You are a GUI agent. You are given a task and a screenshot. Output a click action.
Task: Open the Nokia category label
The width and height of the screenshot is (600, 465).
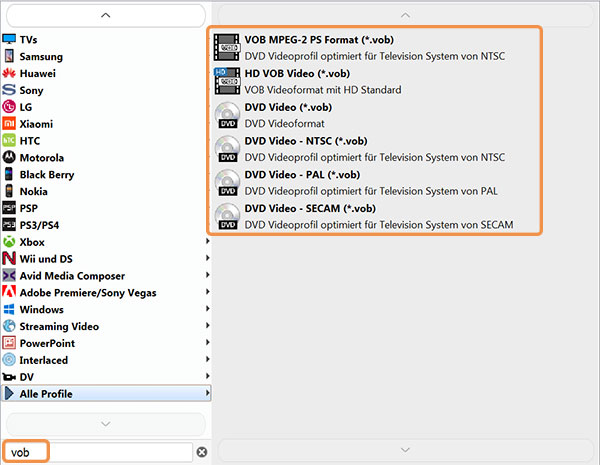coord(34,191)
